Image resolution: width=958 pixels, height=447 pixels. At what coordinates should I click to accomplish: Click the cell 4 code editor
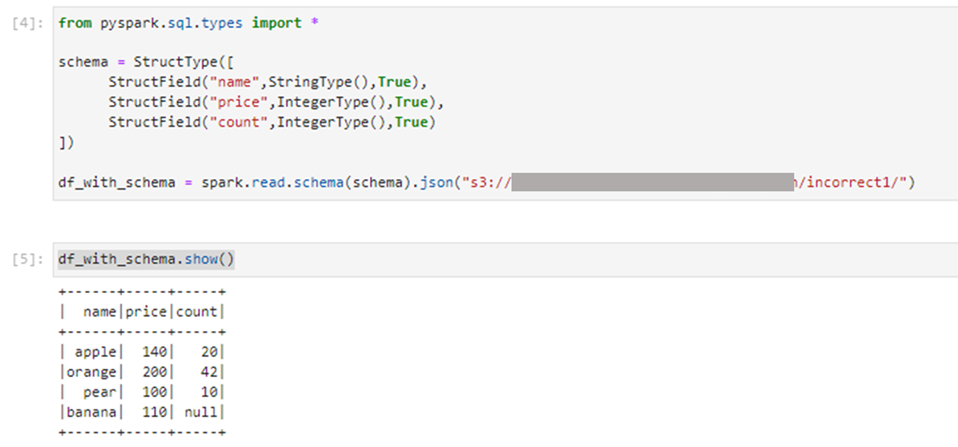505,103
